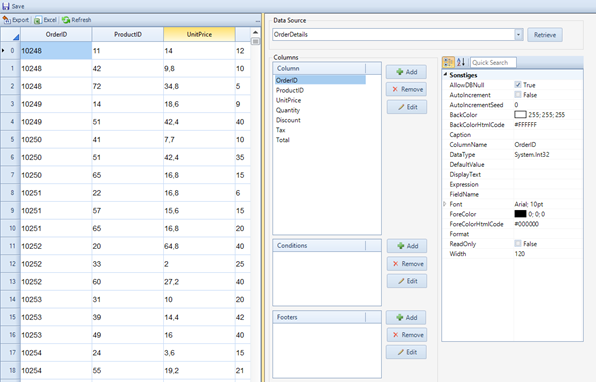Click the ForeColorHtmlCode value #000000
This screenshot has width=596, height=382.
[526, 224]
